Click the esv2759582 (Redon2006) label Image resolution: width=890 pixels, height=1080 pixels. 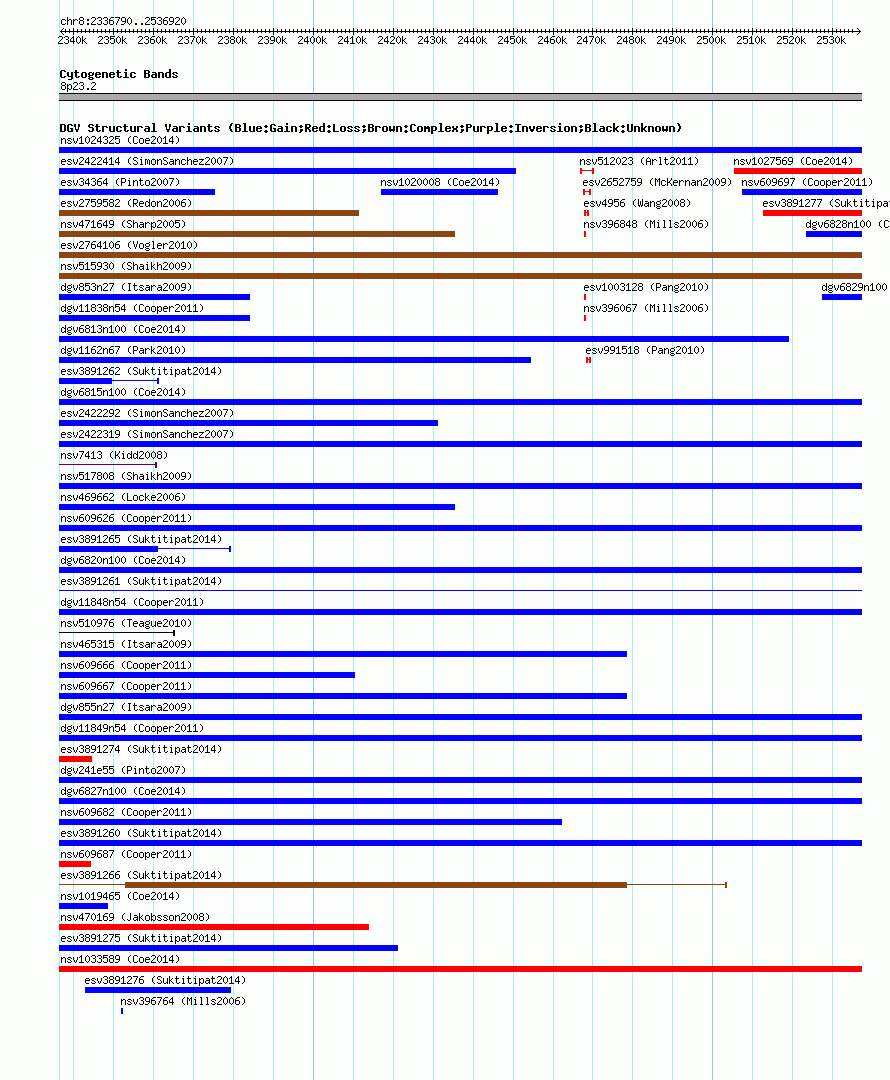point(126,203)
